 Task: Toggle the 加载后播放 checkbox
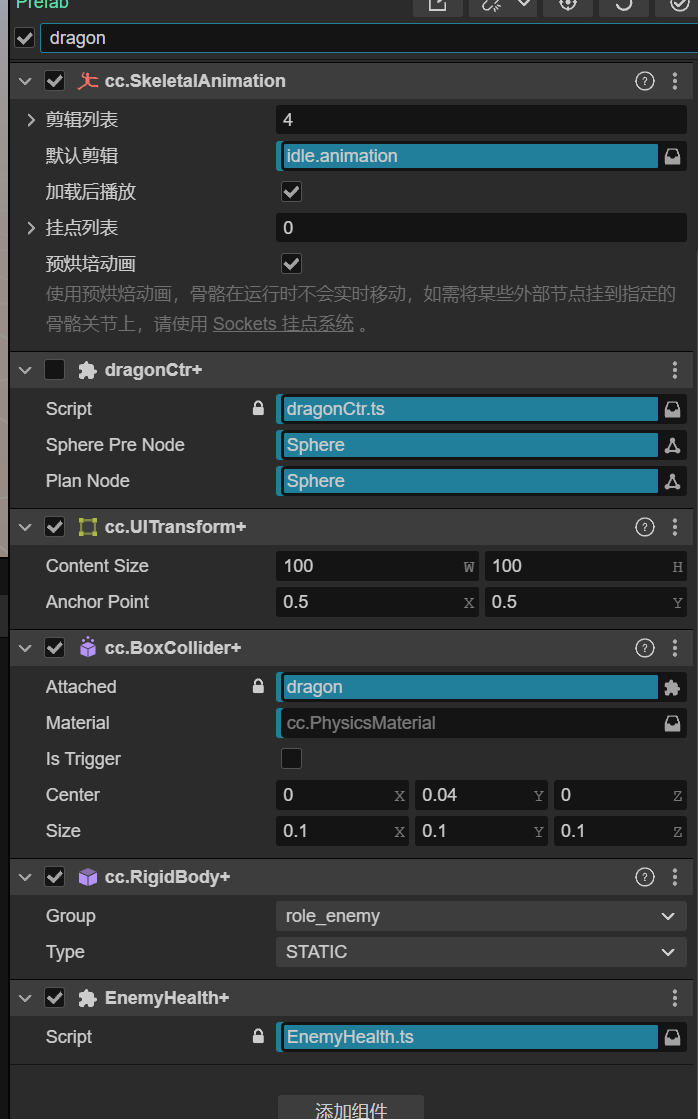(x=291, y=192)
